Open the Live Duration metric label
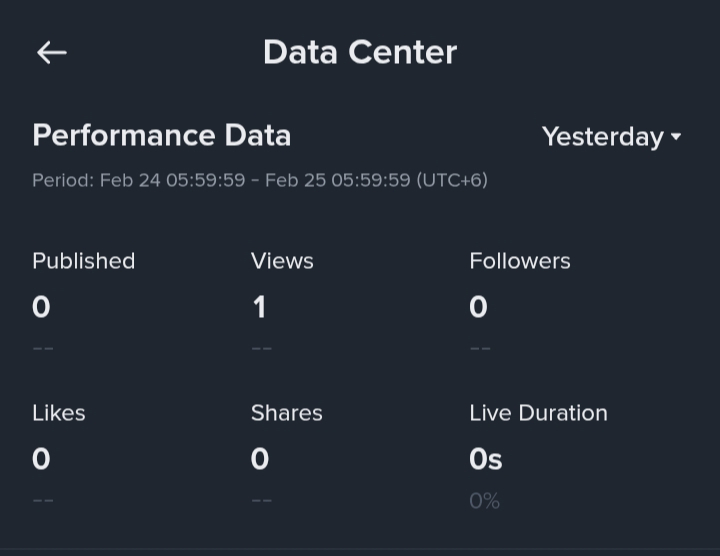Screen dimensions: 720x556 538,413
